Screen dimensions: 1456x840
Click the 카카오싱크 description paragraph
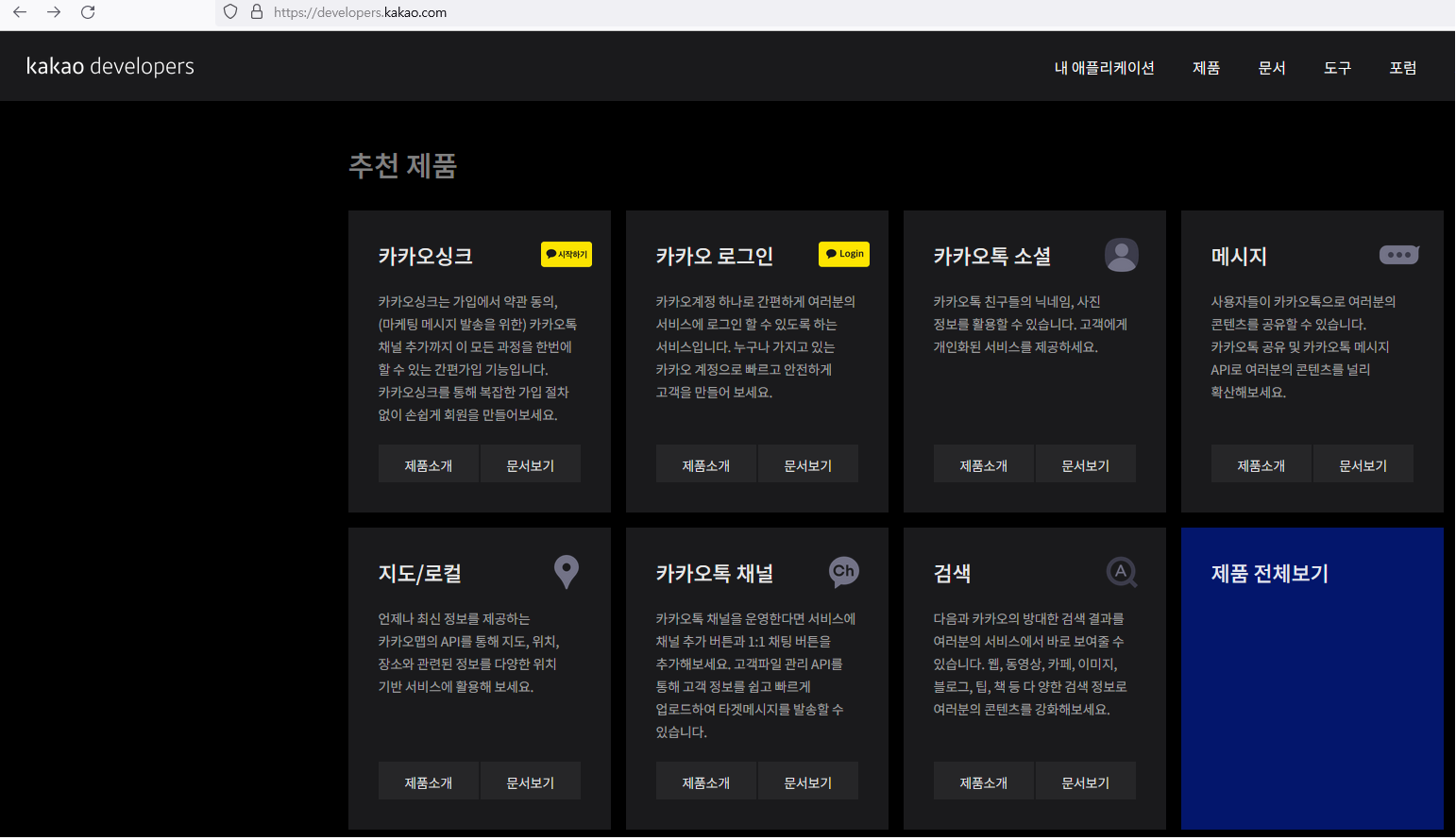coord(478,359)
